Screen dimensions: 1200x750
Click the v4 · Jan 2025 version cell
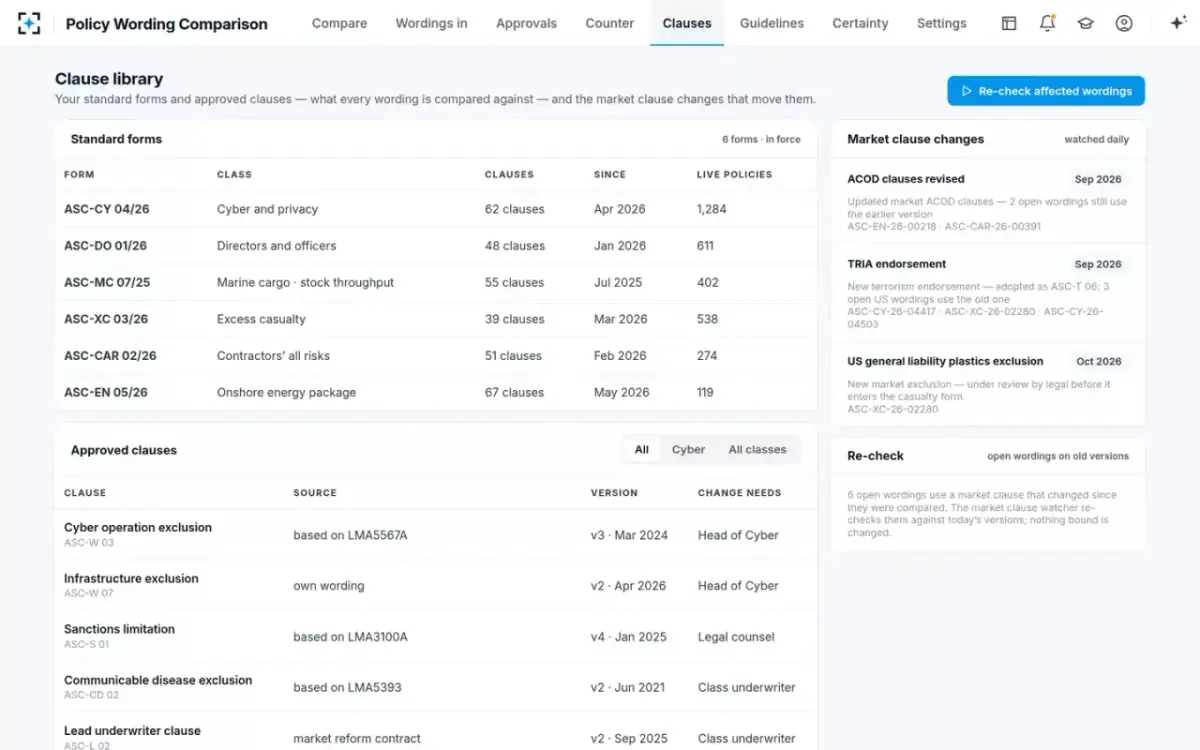tap(628, 637)
